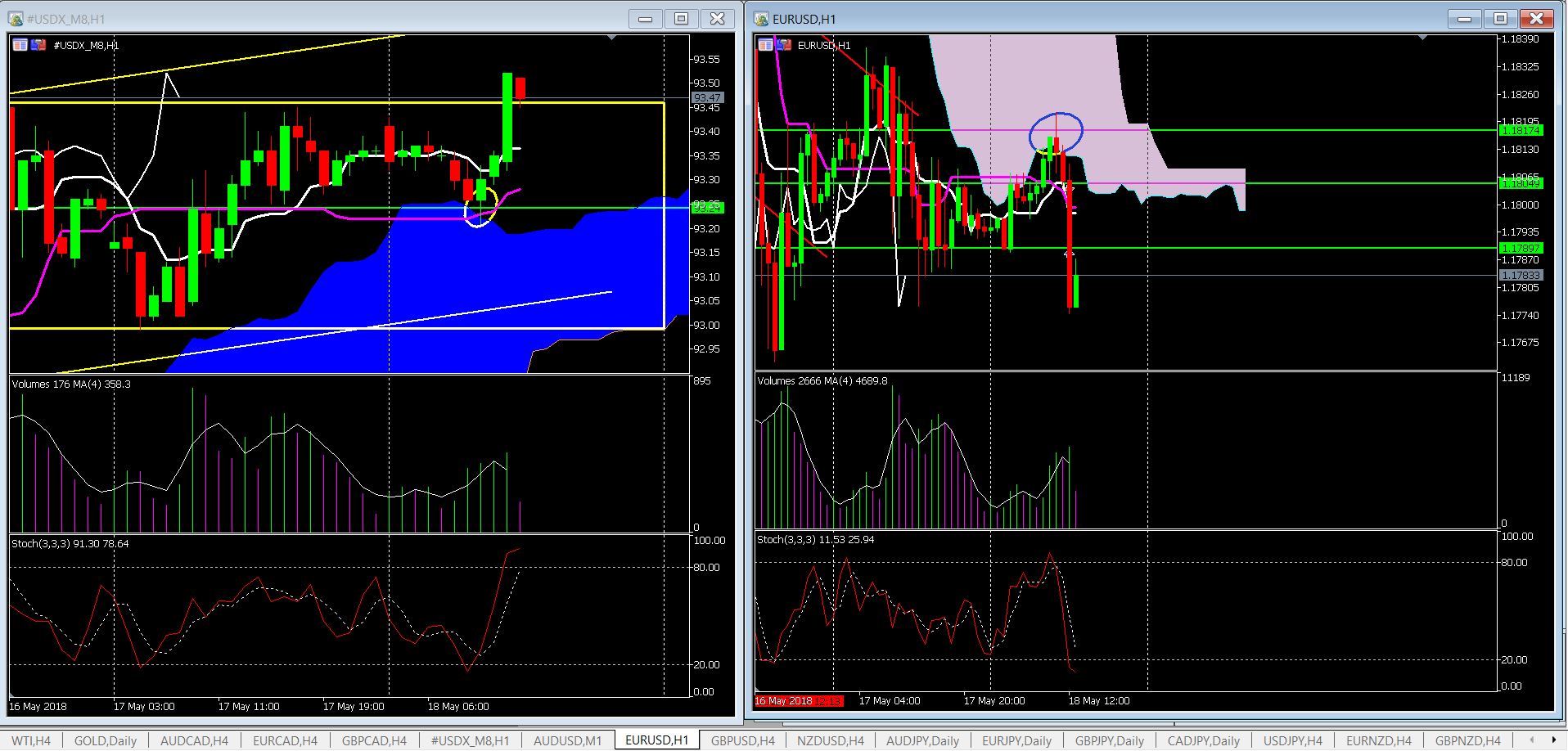Select the USDJPY,H4 chart tab
The height and width of the screenshot is (751, 1568).
[x=1292, y=740]
